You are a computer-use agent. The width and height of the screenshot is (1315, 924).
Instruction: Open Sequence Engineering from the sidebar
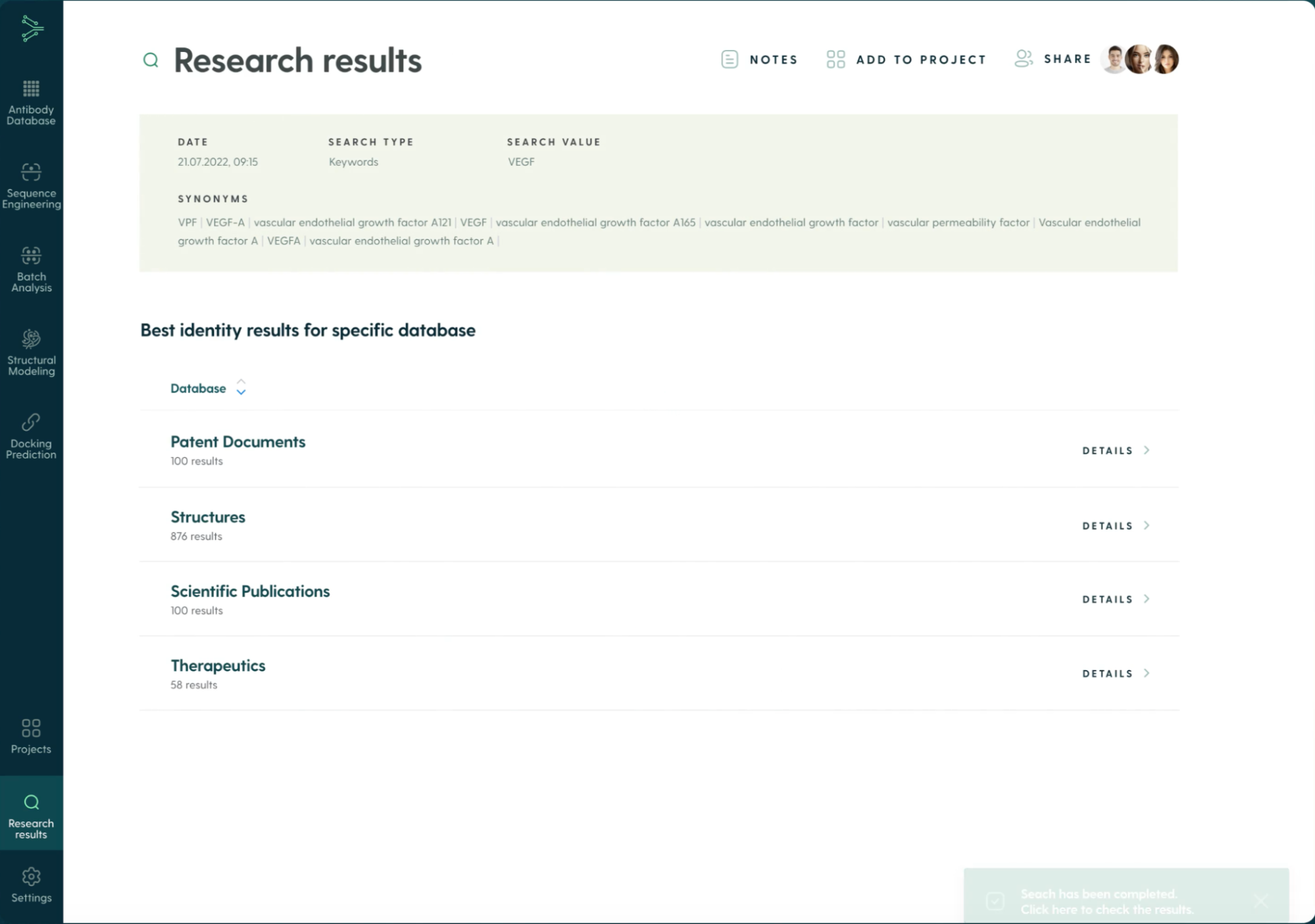click(31, 185)
